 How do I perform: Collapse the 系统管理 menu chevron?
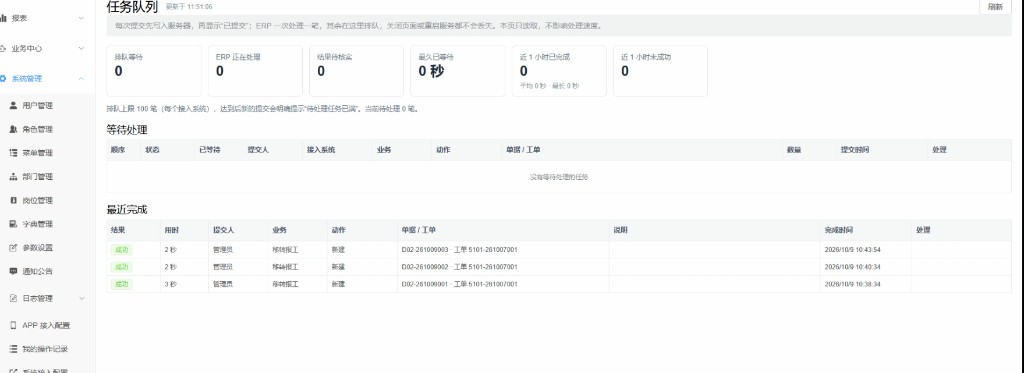click(x=81, y=78)
